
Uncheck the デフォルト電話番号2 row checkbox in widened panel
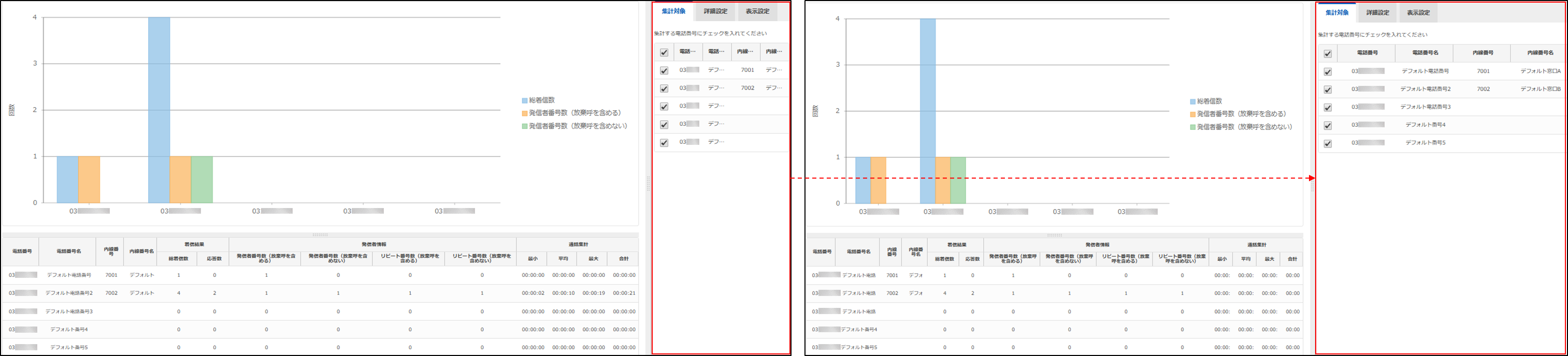click(1328, 90)
